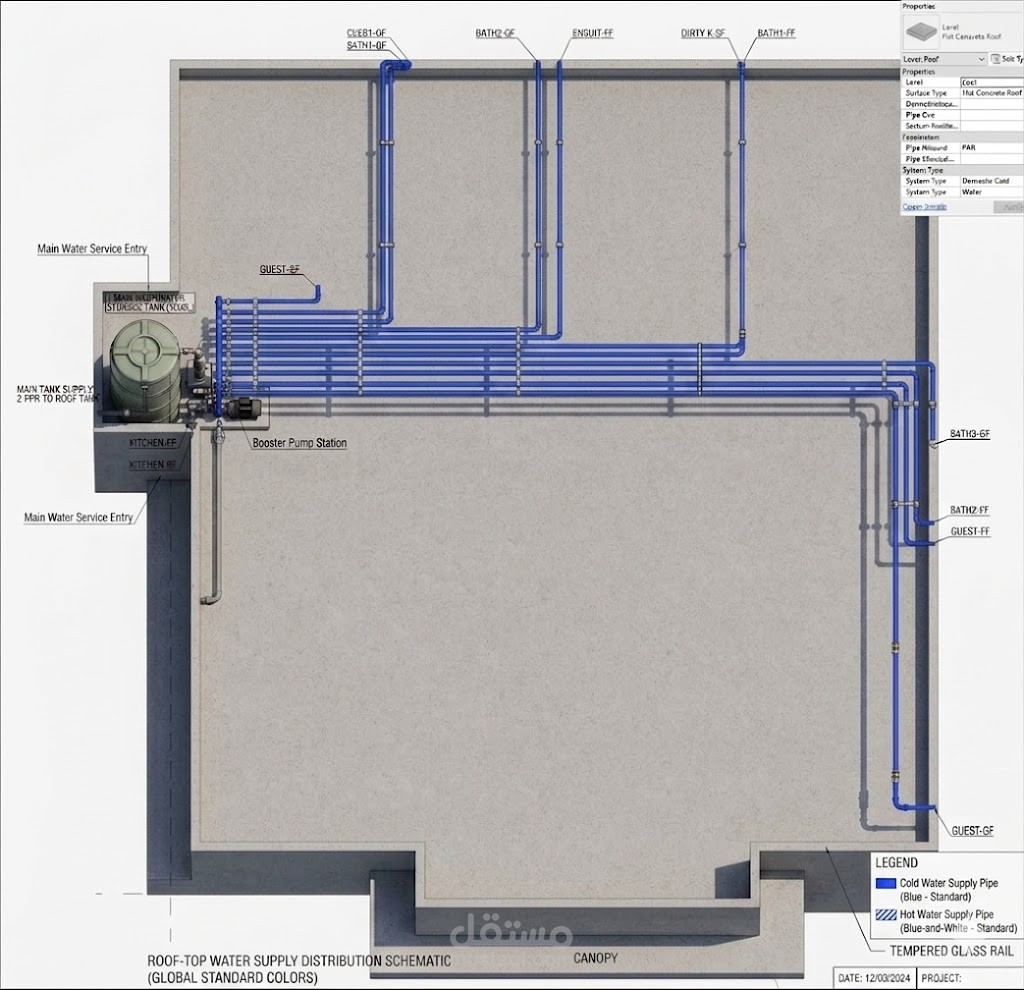Select the 'BATH2-GF' label at top
The width and height of the screenshot is (1024, 990).
(496, 33)
